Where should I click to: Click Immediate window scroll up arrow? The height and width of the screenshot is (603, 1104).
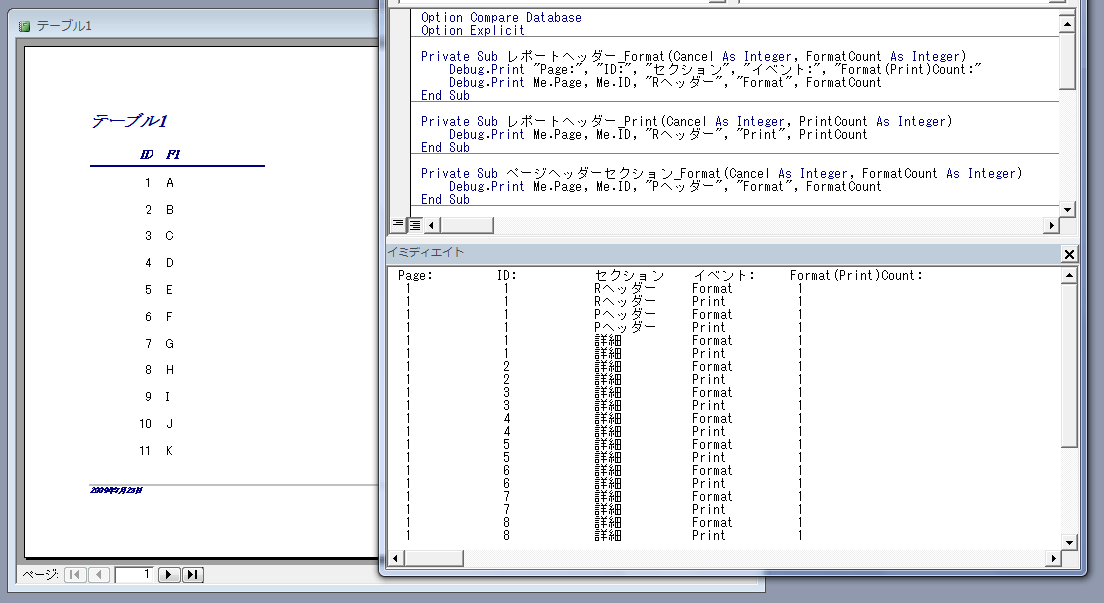coord(1069,275)
